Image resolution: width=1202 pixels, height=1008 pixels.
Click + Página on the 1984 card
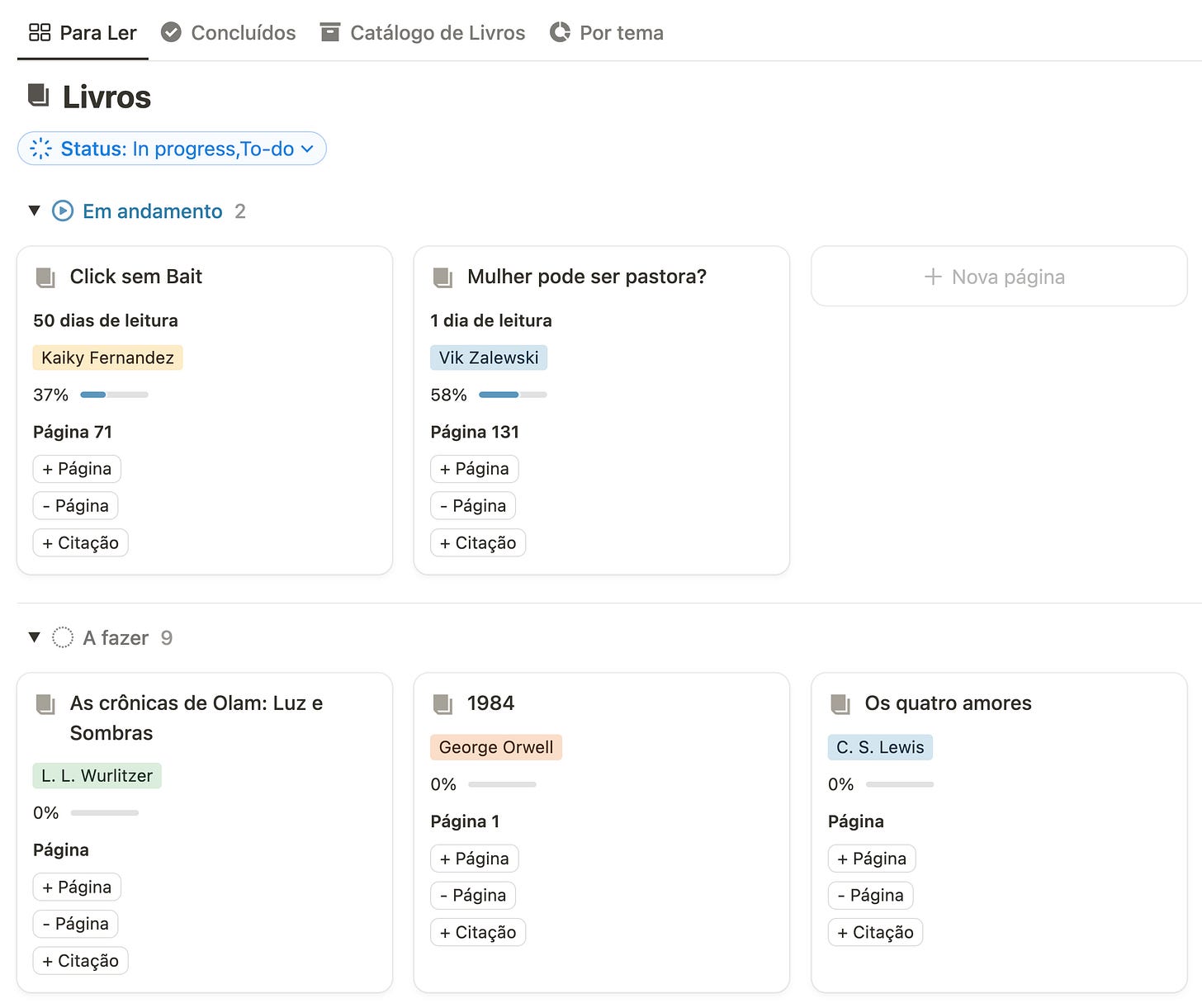coord(475,859)
